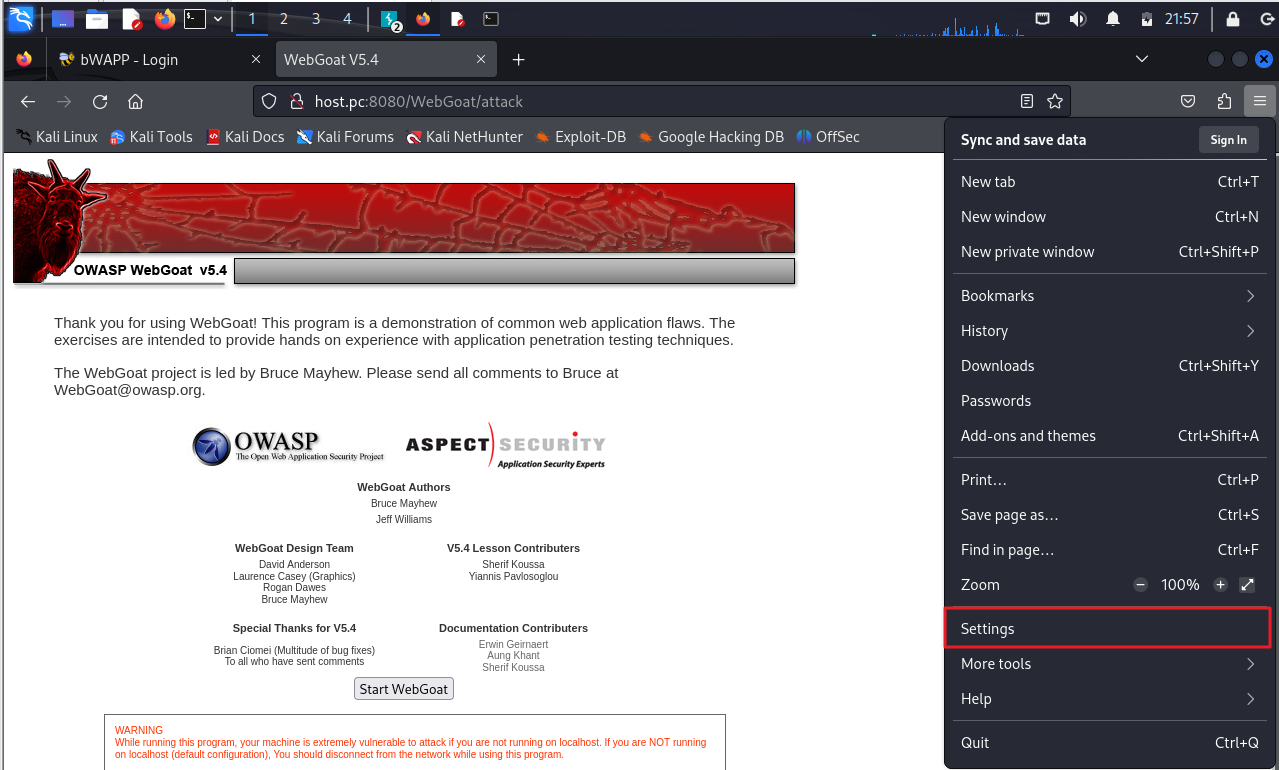The image size is (1279, 770).
Task: Launch Firefox from the panel launcher
Action: (165, 18)
